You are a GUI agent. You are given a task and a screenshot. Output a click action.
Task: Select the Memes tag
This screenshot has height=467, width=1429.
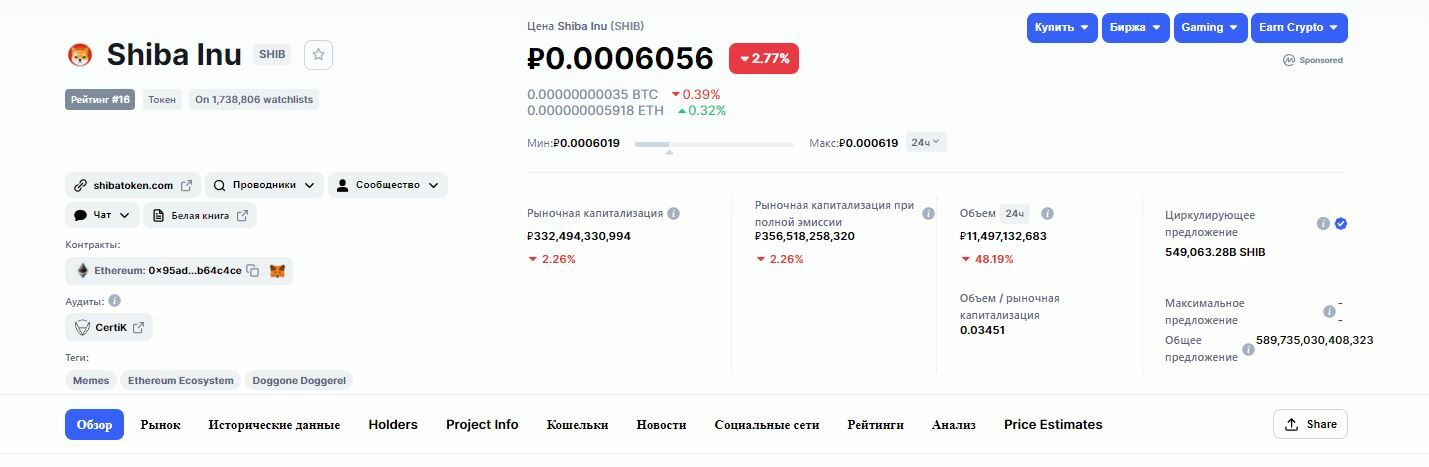point(91,381)
